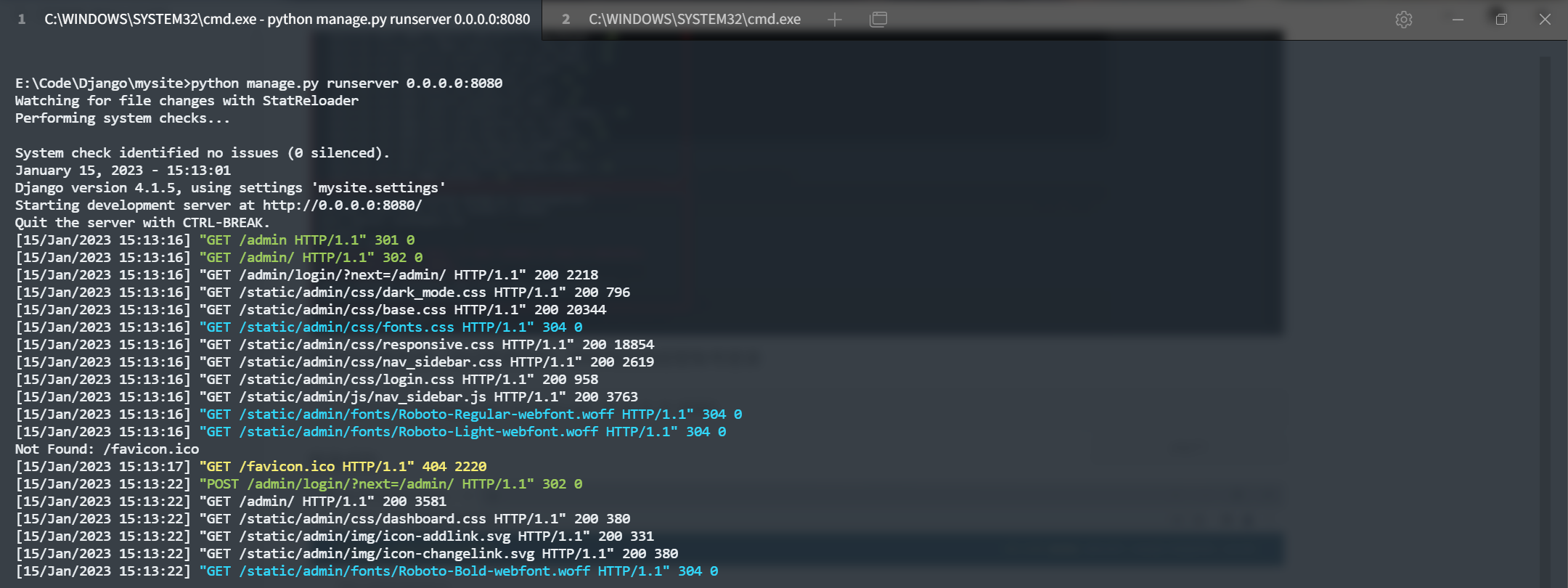Screen dimensions: 1568x588
Task: Click the server URL http://0.0.0.0:8080/
Action: [342, 205]
